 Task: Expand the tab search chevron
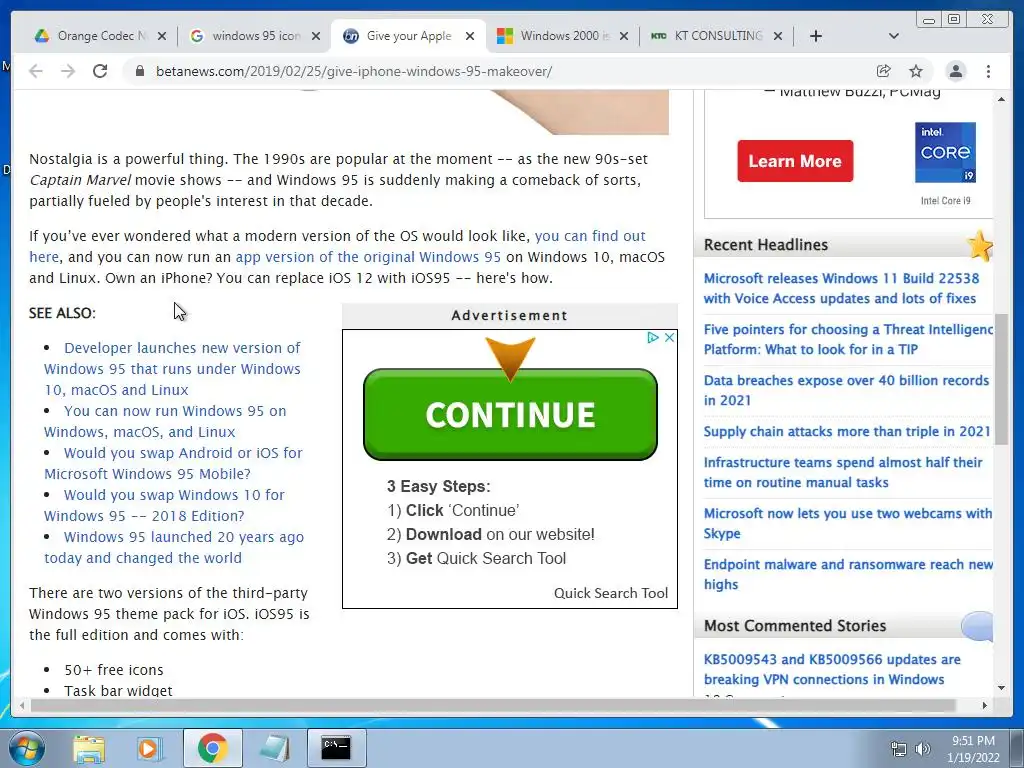tap(894, 36)
